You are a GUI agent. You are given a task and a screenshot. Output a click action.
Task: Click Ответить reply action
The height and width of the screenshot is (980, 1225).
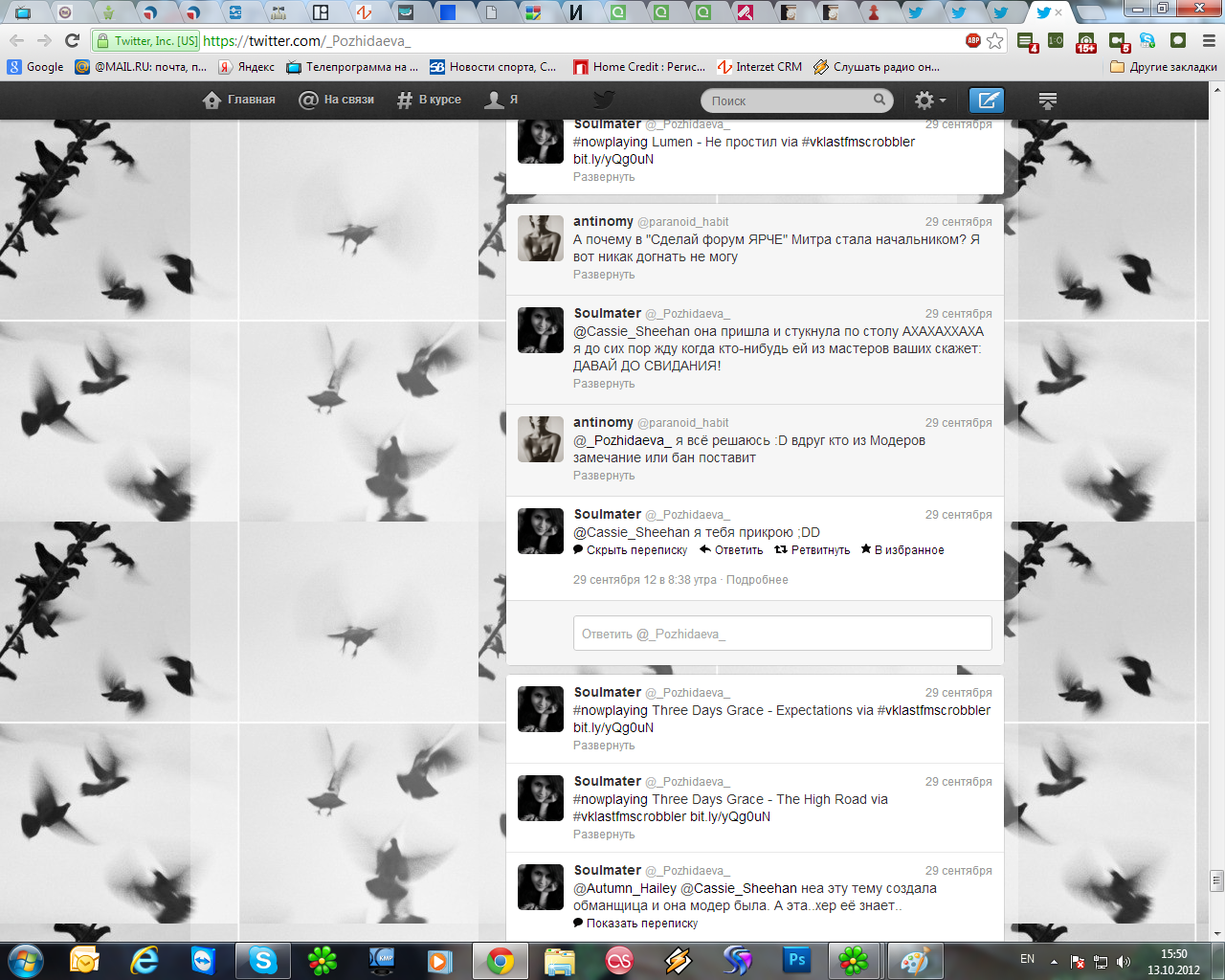tap(731, 550)
